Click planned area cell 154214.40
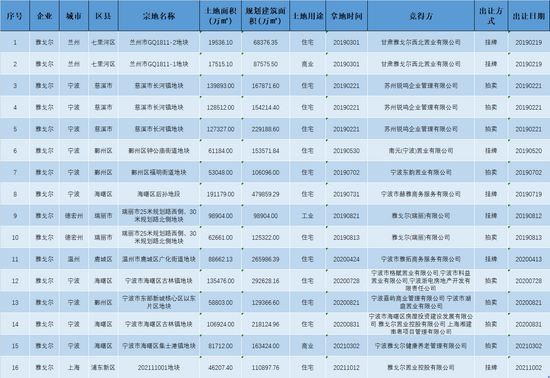The image size is (550, 378). pyautogui.click(x=266, y=108)
